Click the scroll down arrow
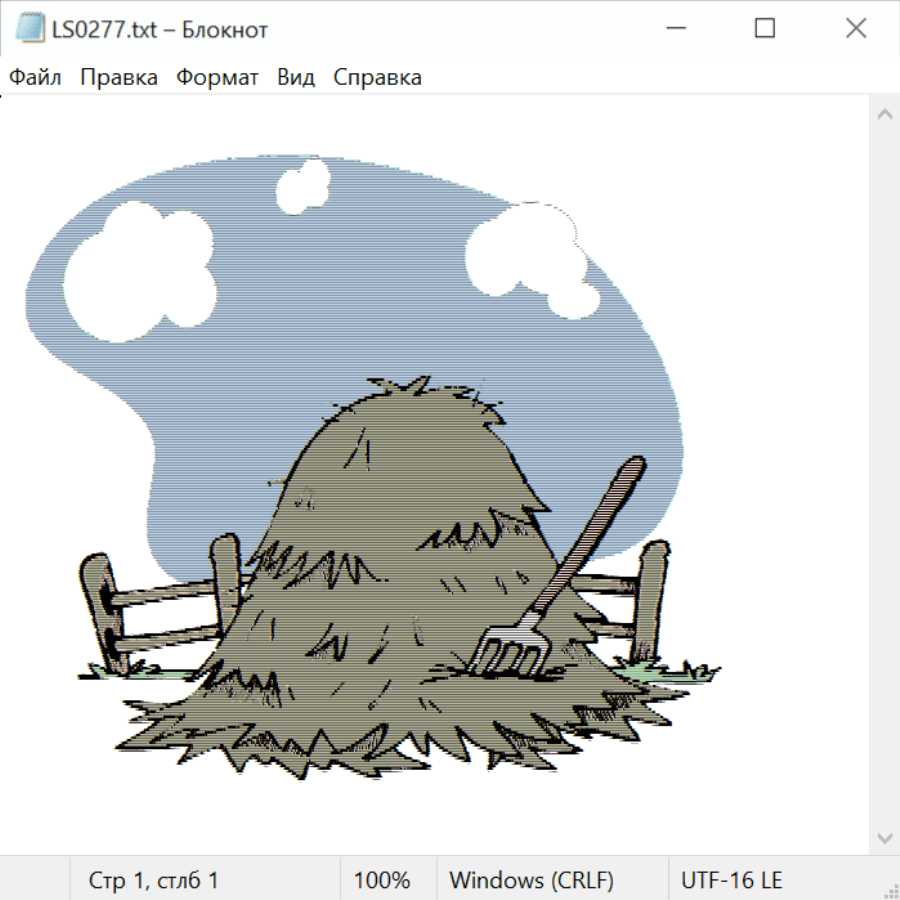The width and height of the screenshot is (900, 900). 884,837
